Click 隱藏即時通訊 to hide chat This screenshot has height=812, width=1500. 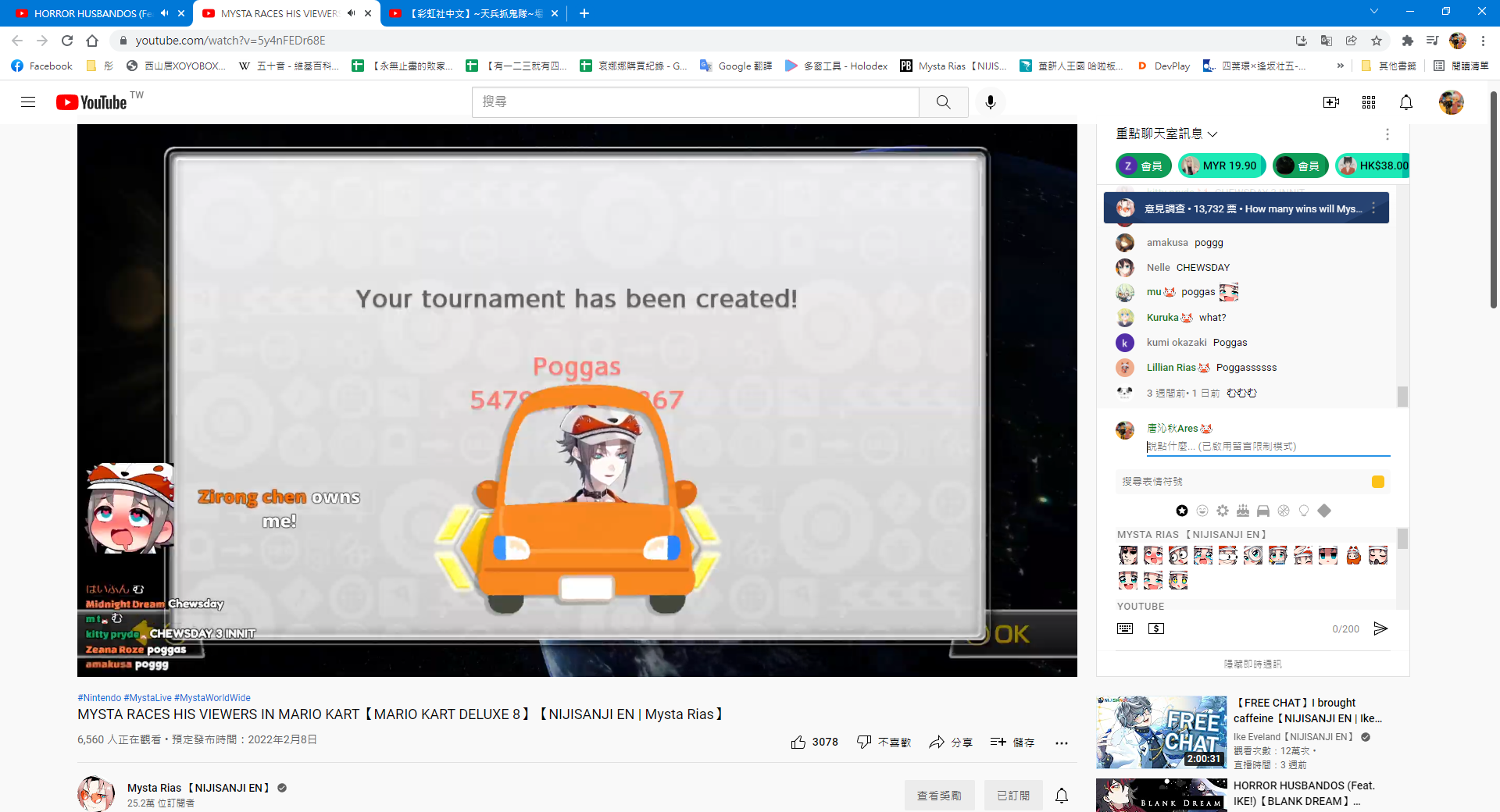coord(1253,664)
